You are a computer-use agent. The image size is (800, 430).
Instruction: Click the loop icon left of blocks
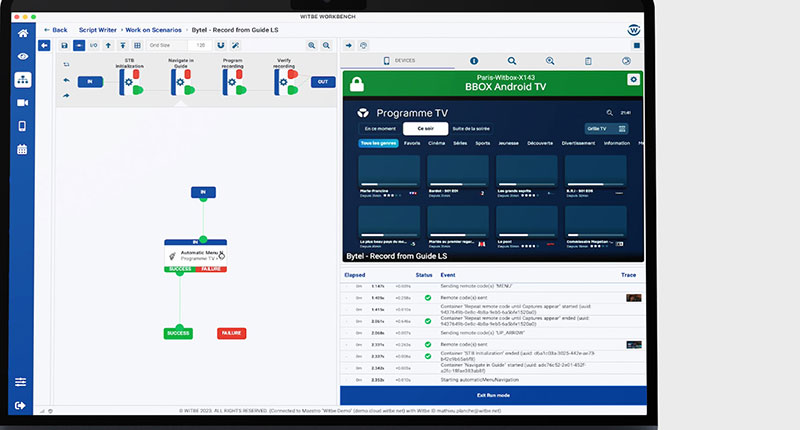(x=66, y=65)
